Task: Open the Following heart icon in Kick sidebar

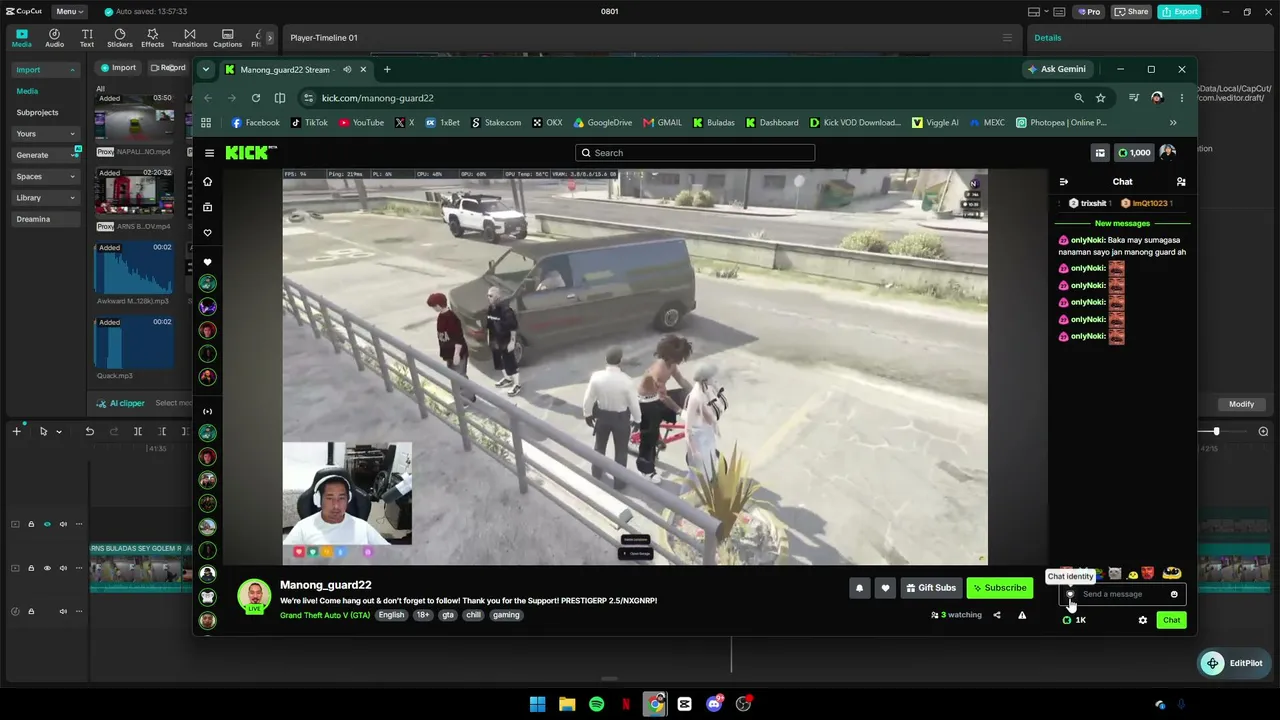Action: point(207,233)
